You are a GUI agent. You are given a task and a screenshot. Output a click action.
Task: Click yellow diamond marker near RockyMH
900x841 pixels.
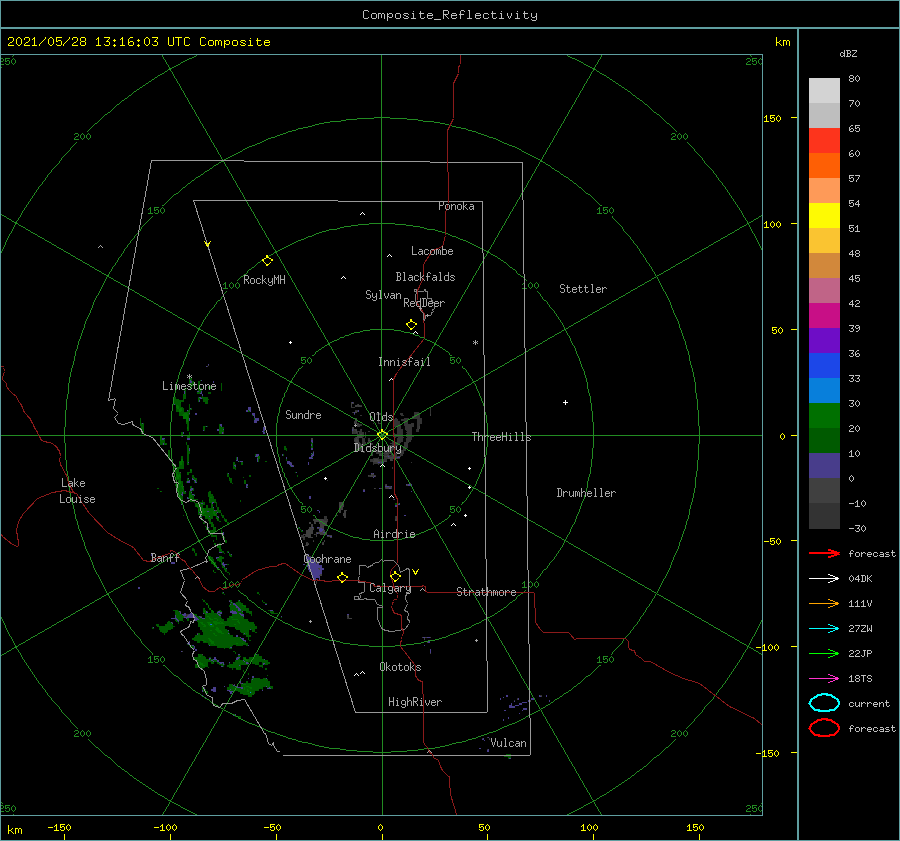tap(267, 261)
